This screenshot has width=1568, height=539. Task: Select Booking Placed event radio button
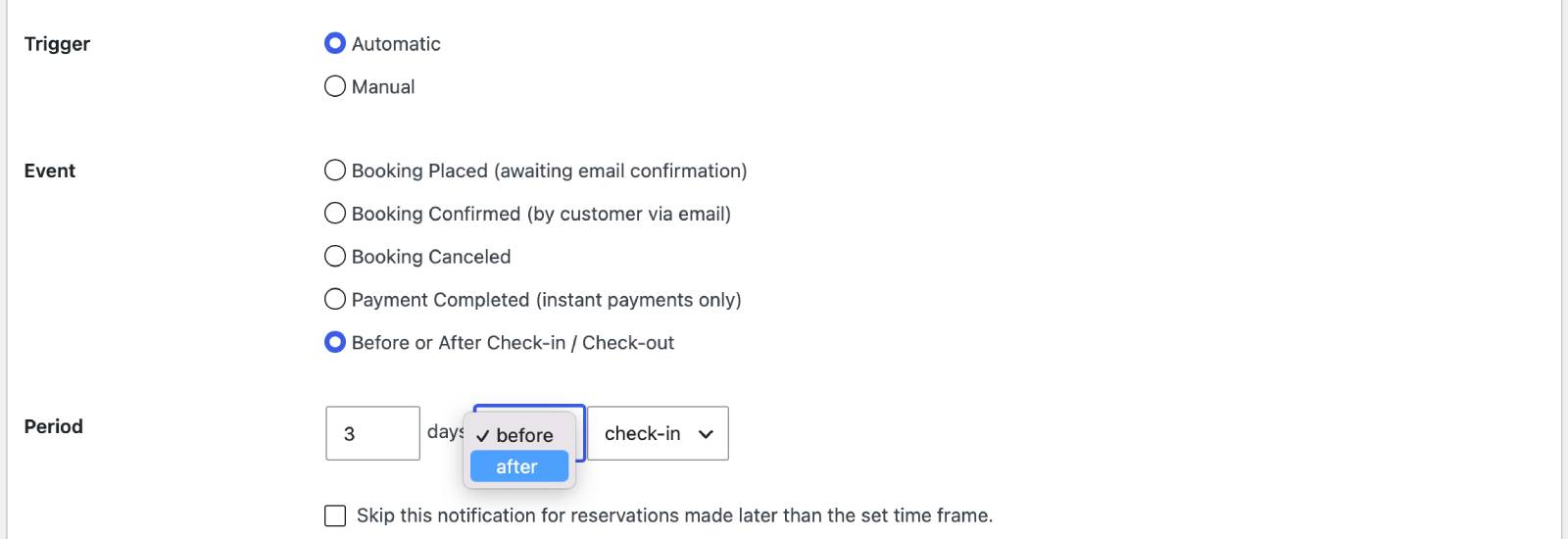335,171
